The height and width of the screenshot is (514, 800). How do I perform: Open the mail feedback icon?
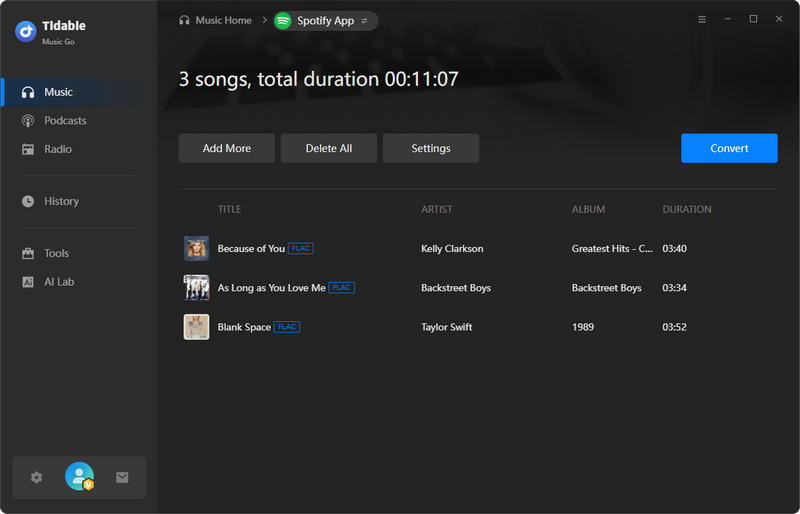[122, 477]
